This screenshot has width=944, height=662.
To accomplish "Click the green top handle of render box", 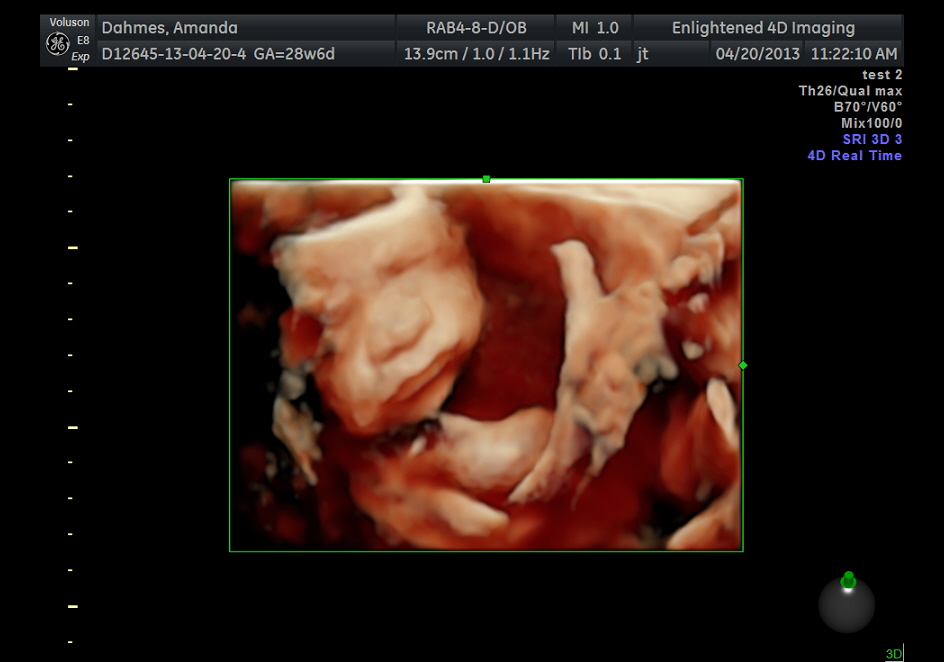I will click(x=486, y=179).
